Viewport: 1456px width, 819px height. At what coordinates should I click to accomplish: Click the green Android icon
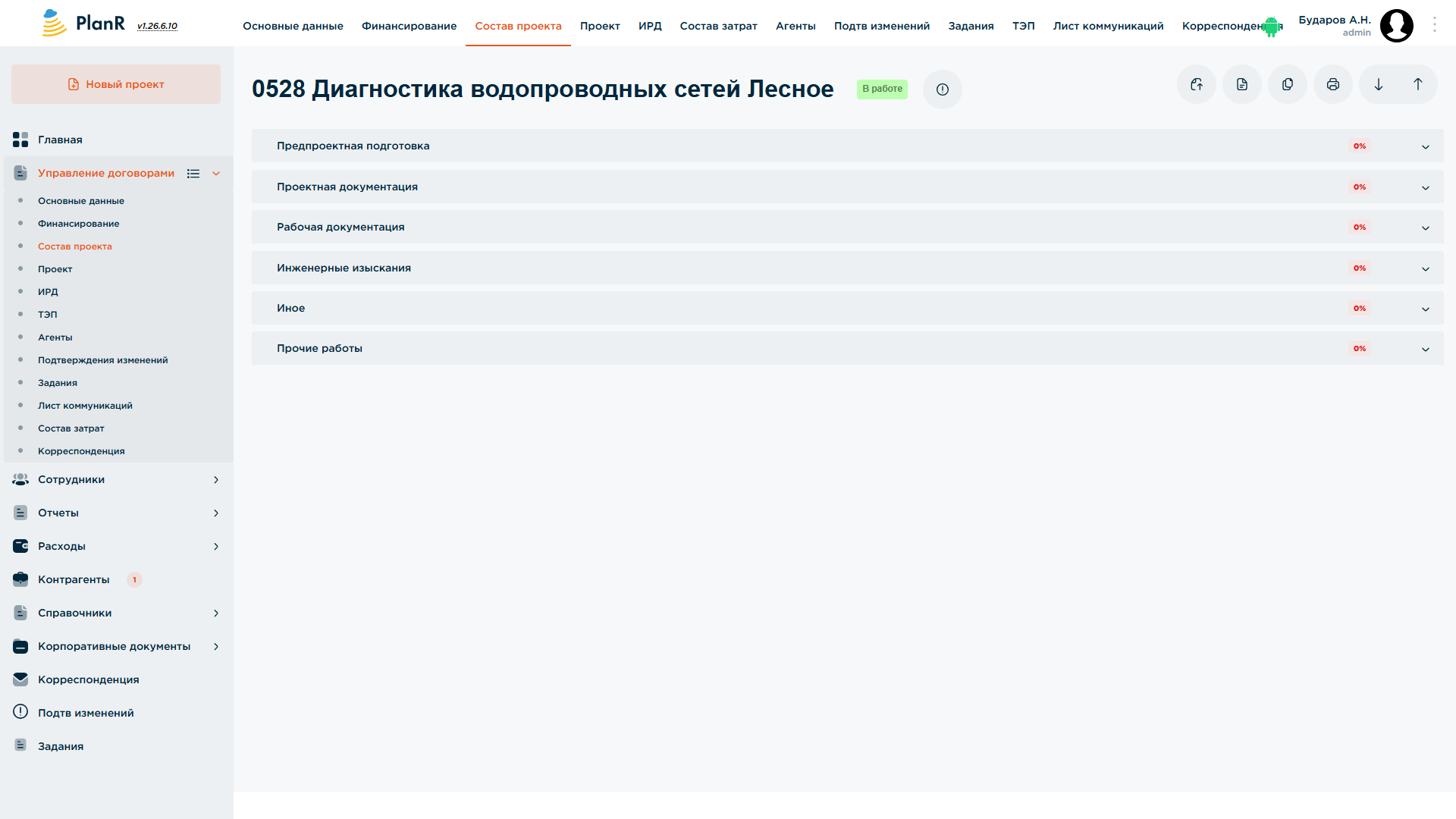(1271, 27)
